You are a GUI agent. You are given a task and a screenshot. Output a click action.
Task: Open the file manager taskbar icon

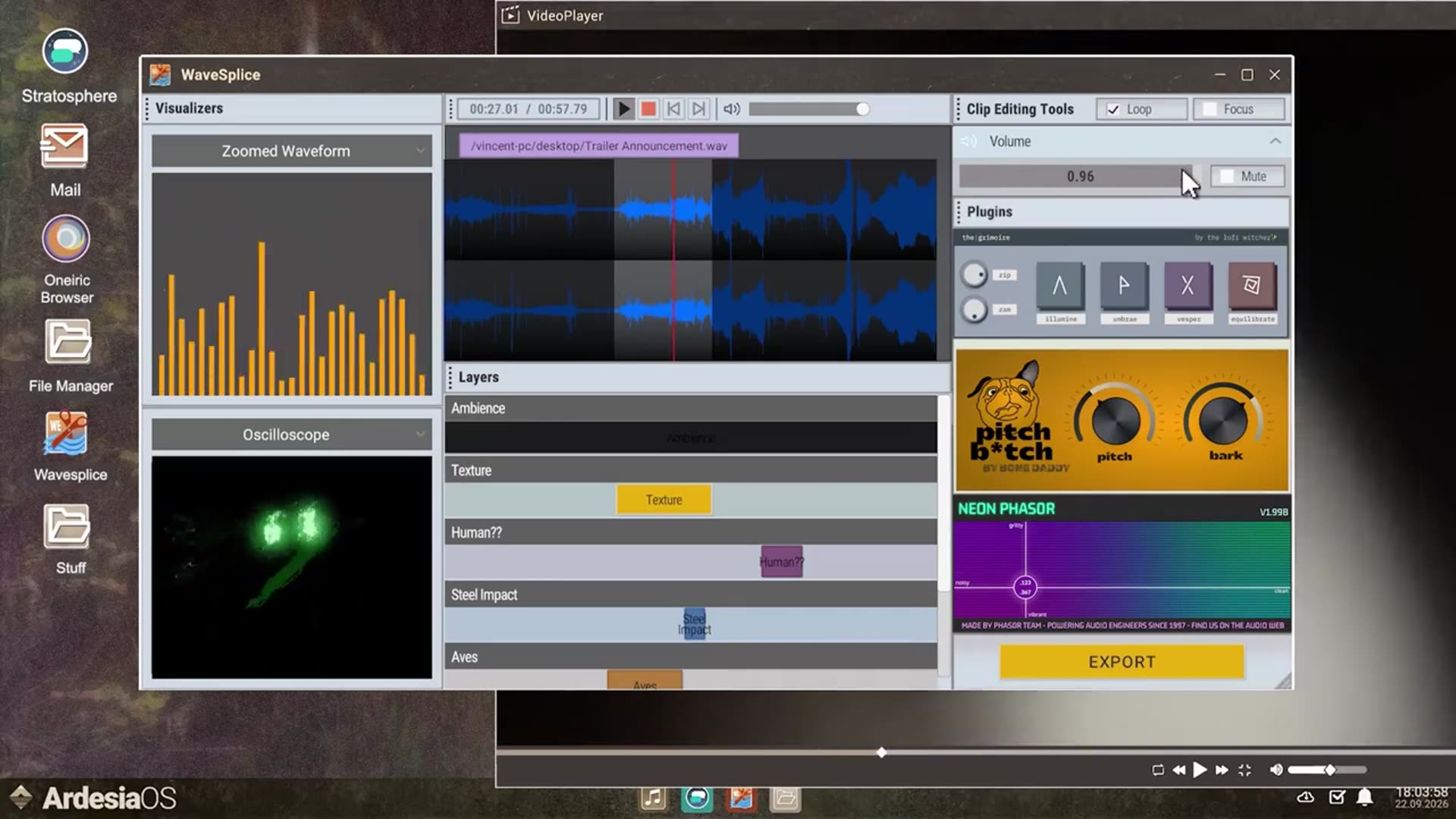tap(786, 799)
